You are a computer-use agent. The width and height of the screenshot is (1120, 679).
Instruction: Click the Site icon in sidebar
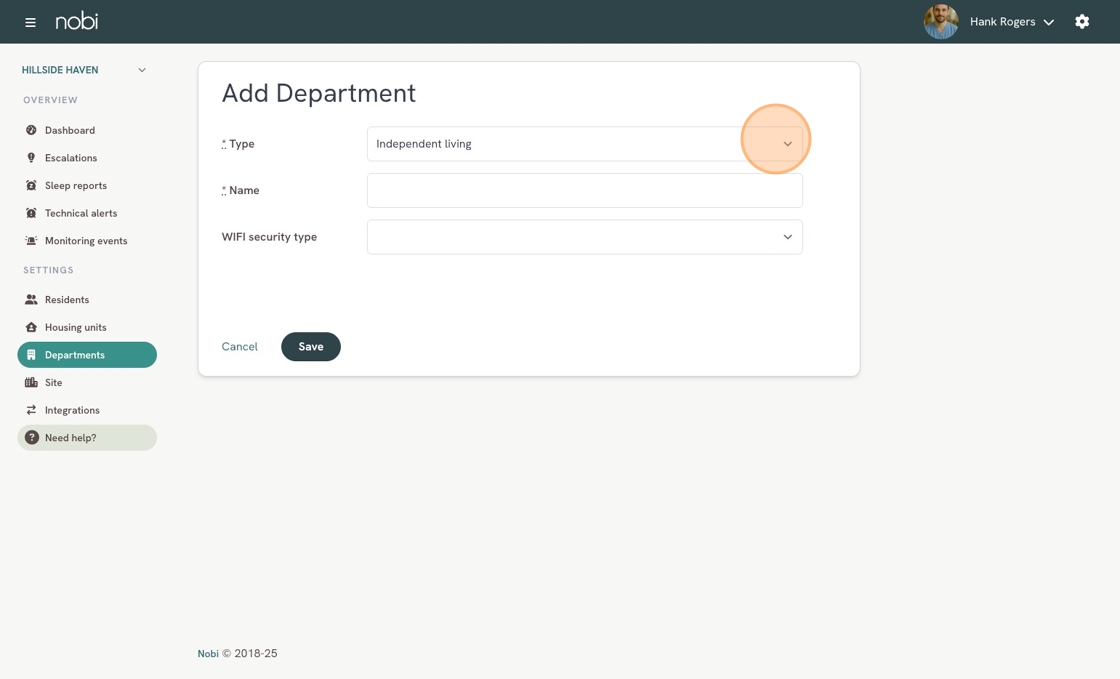pyautogui.click(x=31, y=383)
